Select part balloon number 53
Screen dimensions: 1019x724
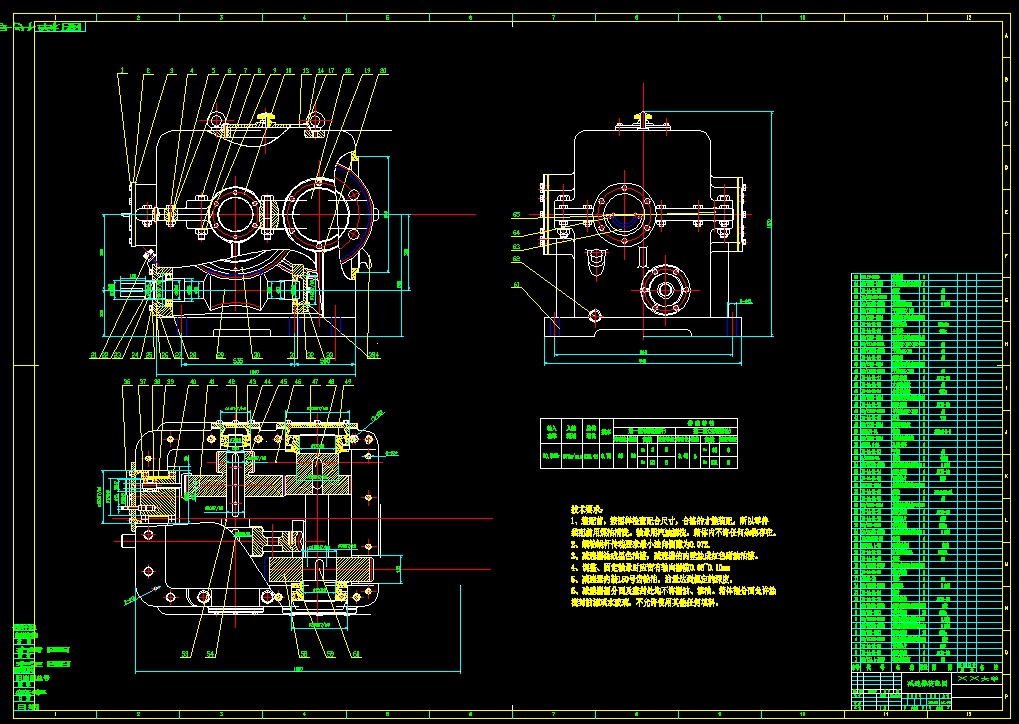click(x=185, y=654)
